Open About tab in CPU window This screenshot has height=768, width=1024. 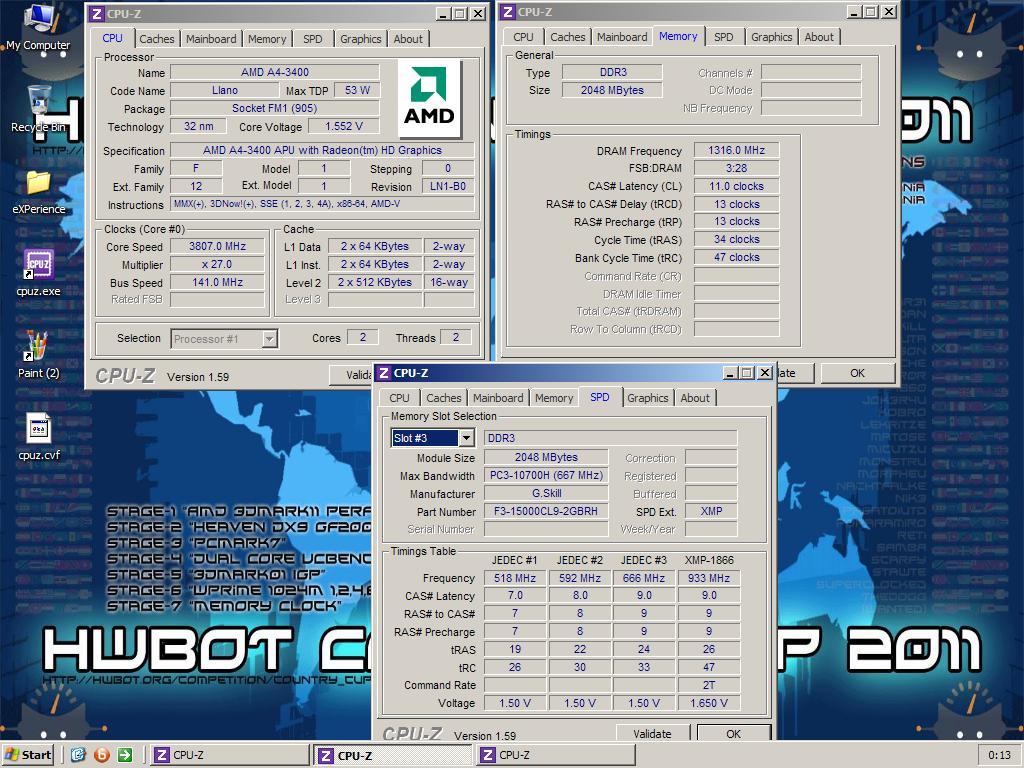408,39
